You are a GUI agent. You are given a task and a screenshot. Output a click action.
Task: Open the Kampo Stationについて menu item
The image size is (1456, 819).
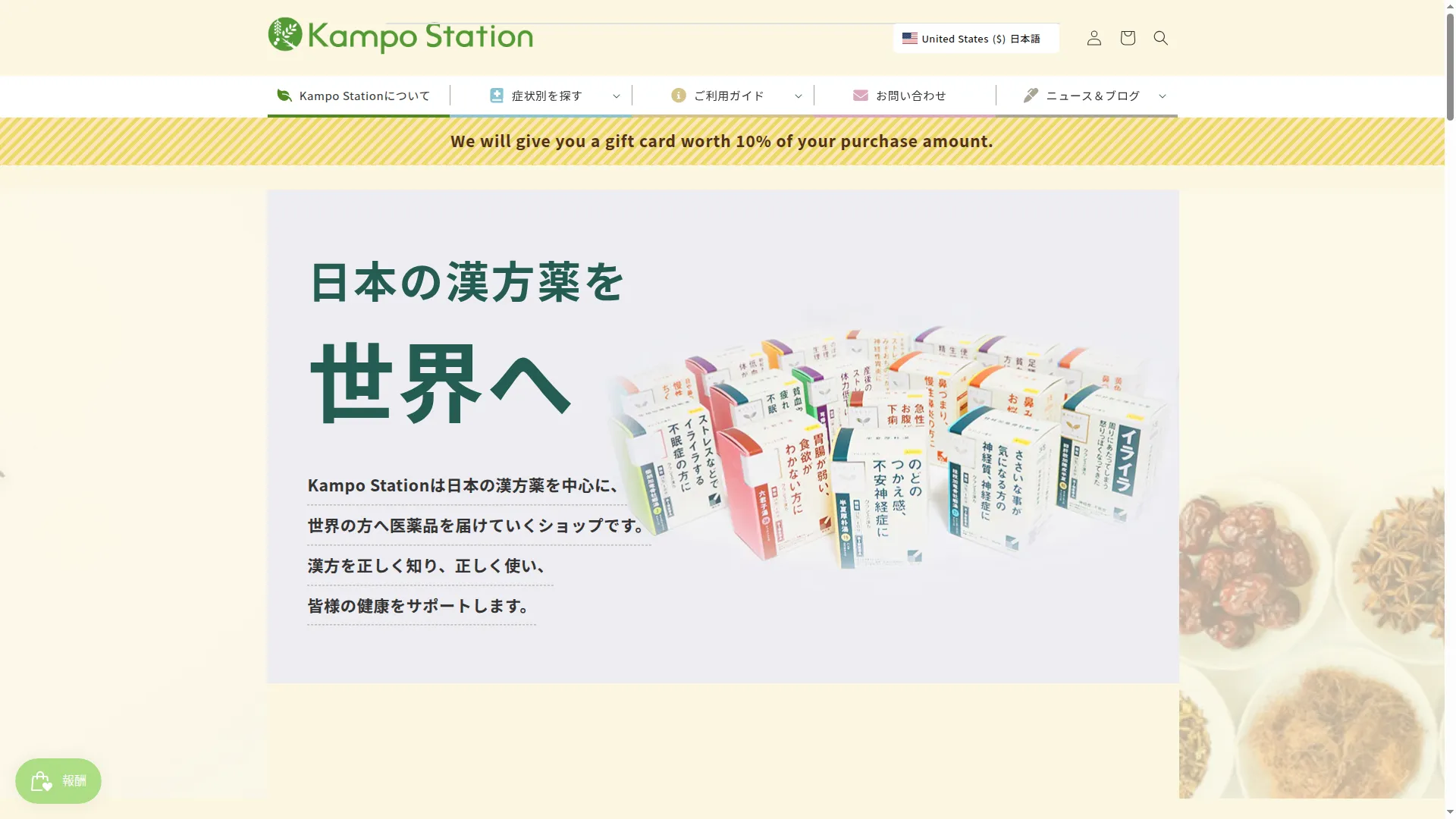point(359,96)
